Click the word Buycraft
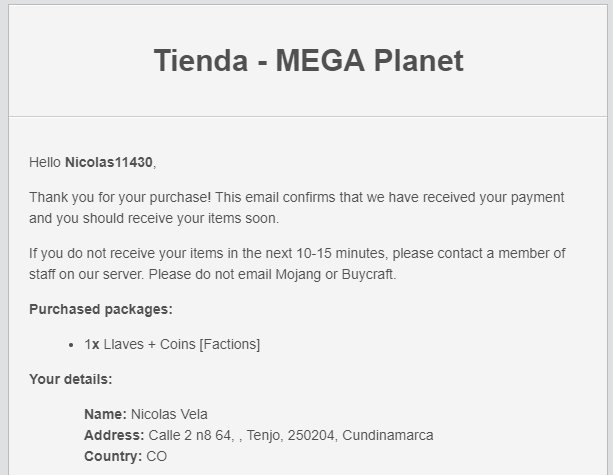The image size is (613, 475). point(369,274)
